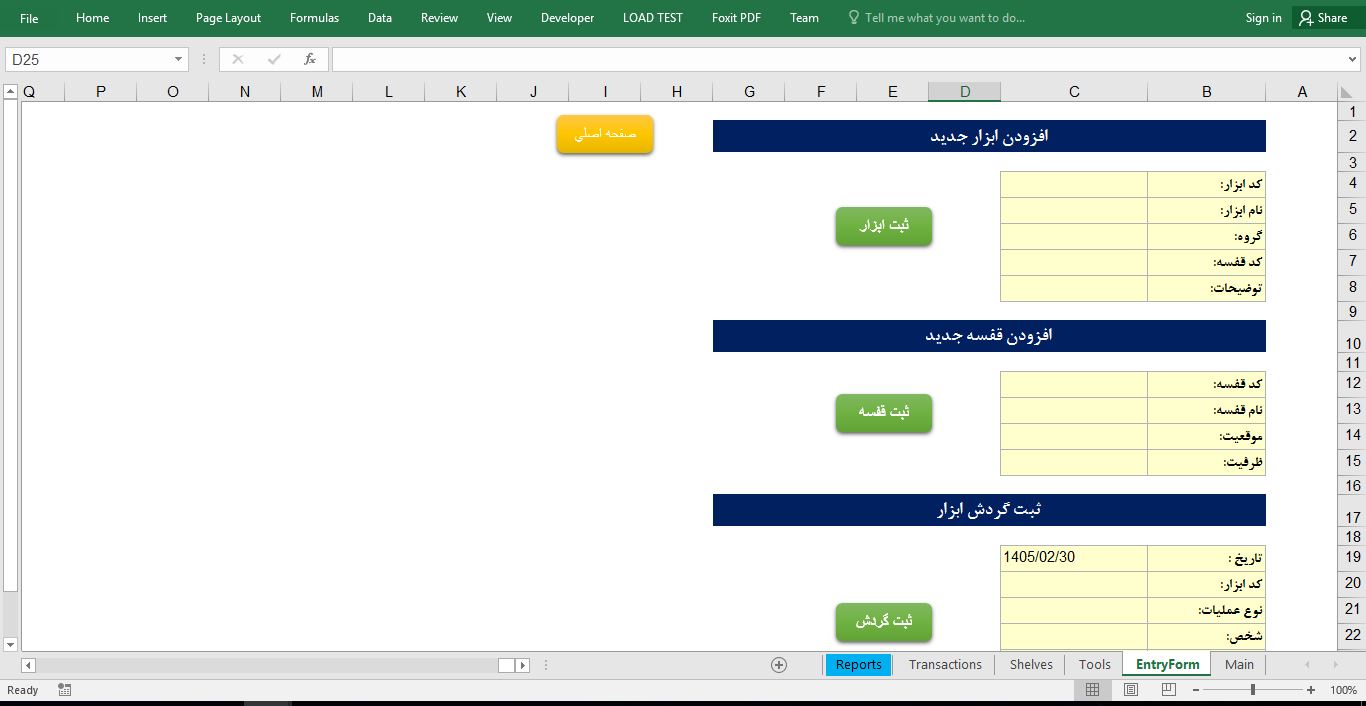Image resolution: width=1366 pixels, height=706 pixels.
Task: Switch to Transactions sheet tab
Action: click(x=945, y=665)
